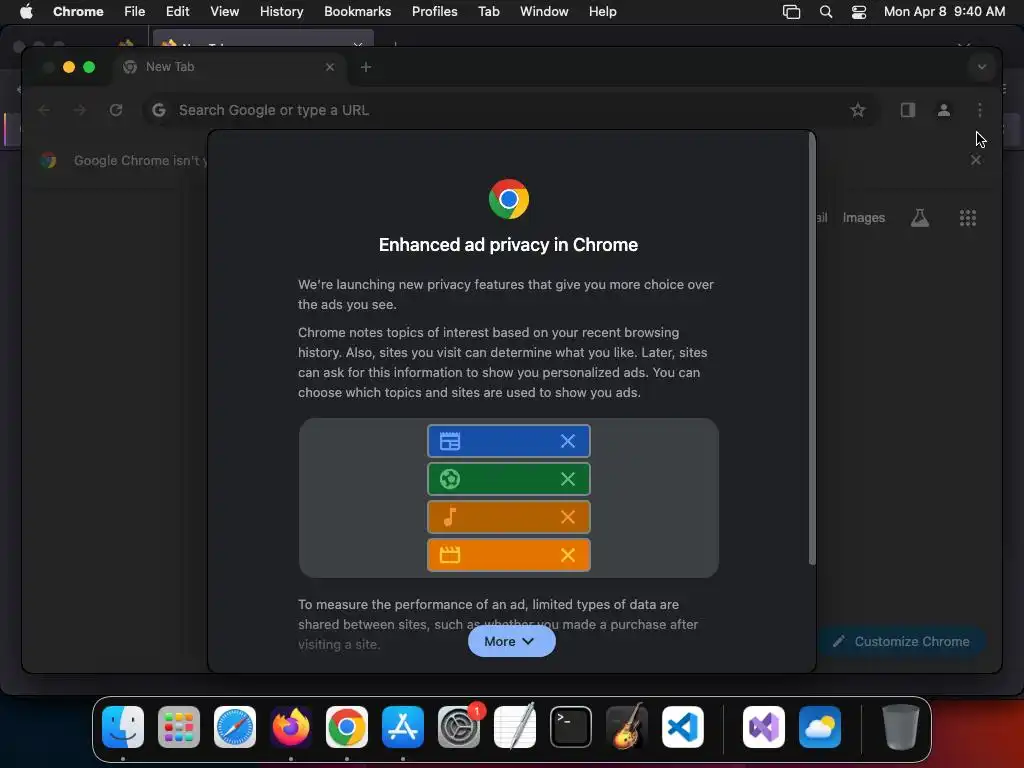Open the Help menu

[x=602, y=11]
